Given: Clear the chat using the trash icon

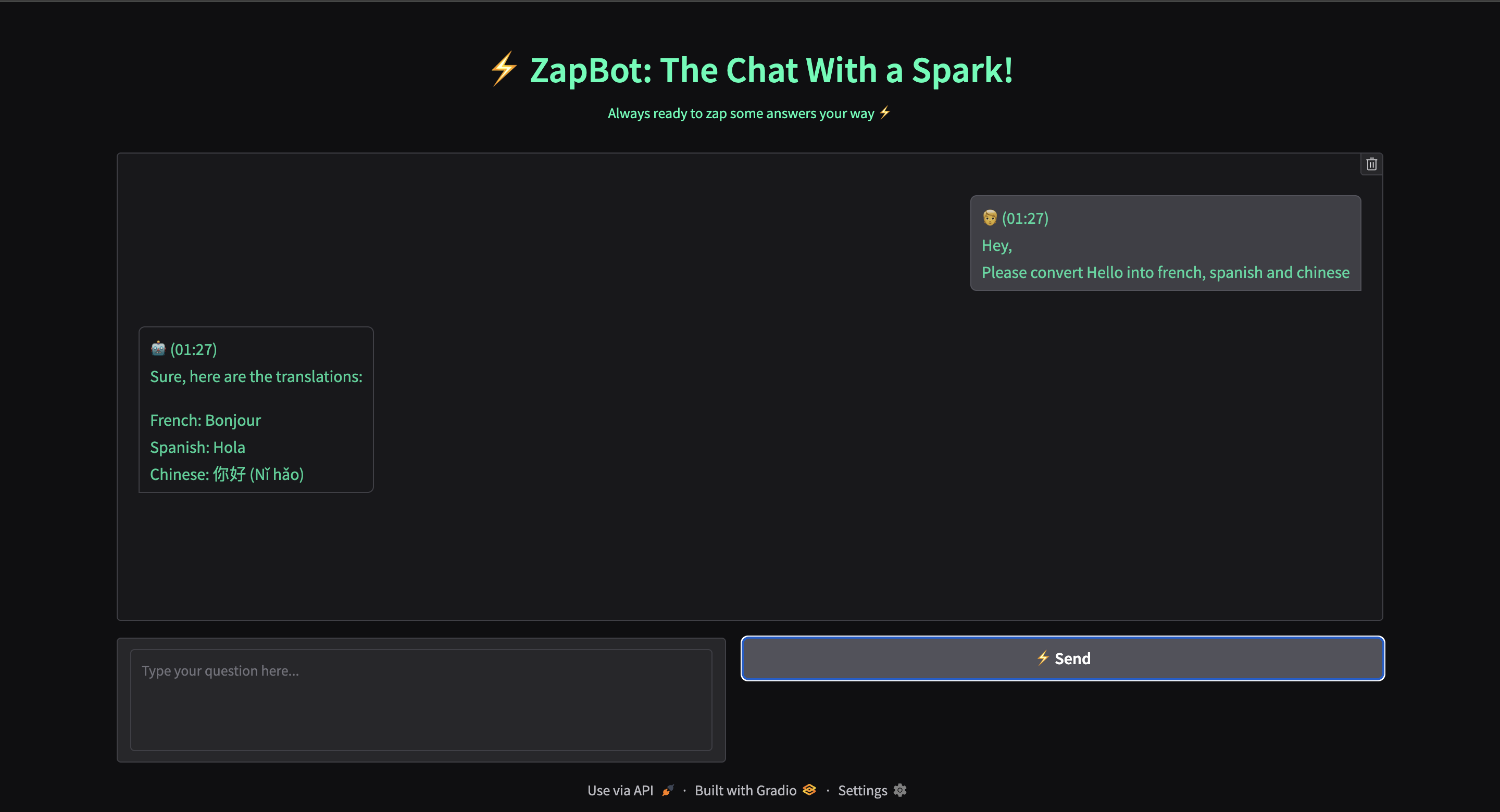Looking at the screenshot, I should (x=1371, y=163).
